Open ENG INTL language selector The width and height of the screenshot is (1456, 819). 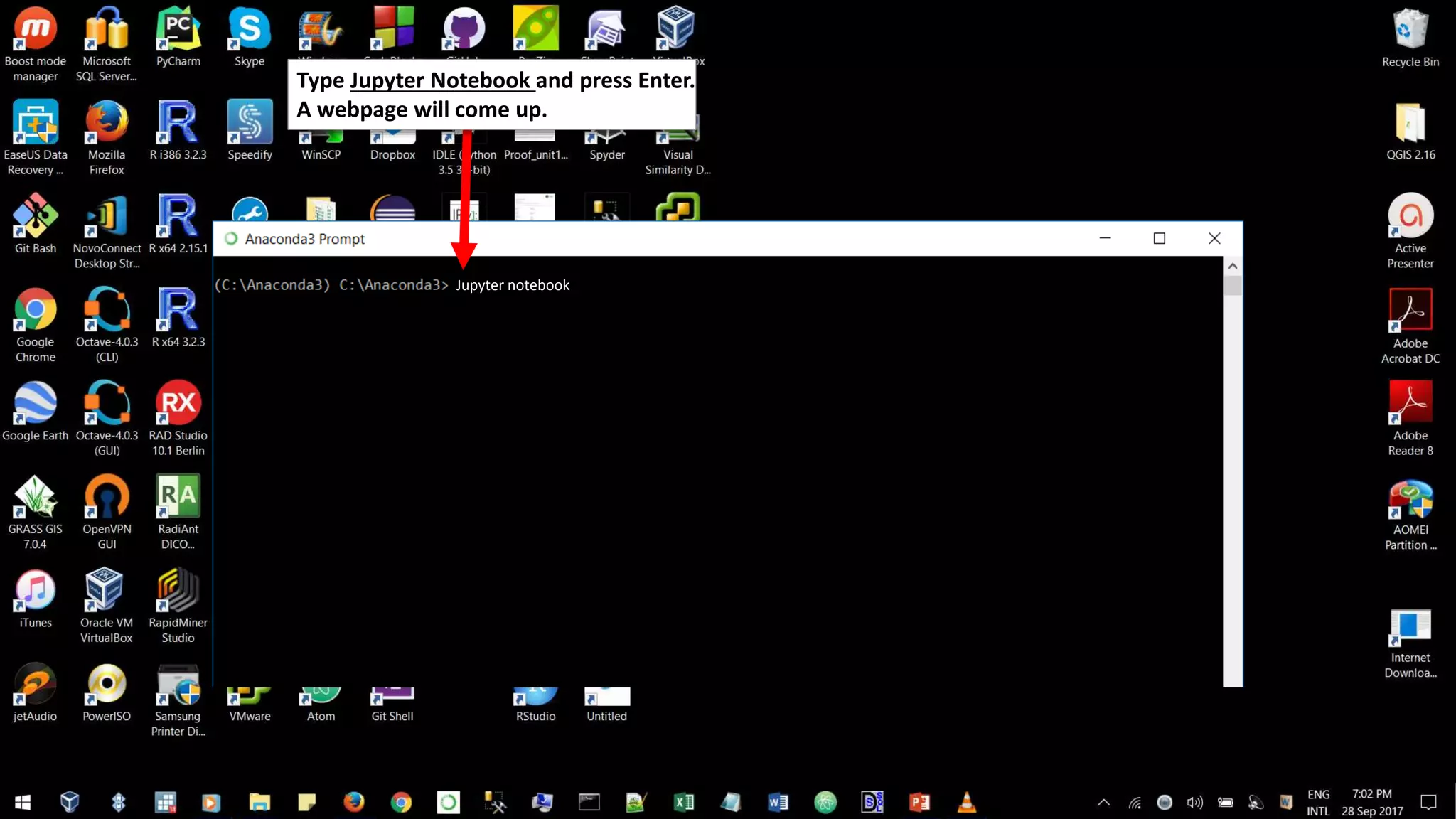pos(1318,803)
